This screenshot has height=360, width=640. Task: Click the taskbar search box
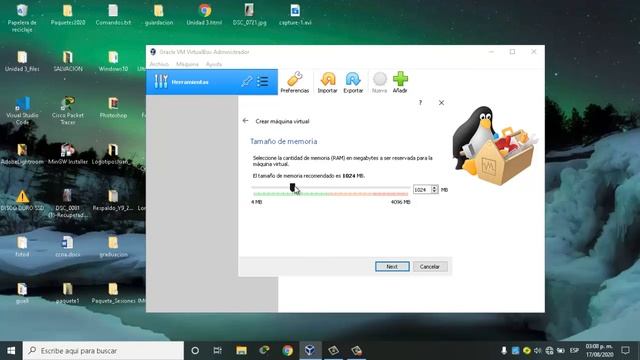point(103,351)
